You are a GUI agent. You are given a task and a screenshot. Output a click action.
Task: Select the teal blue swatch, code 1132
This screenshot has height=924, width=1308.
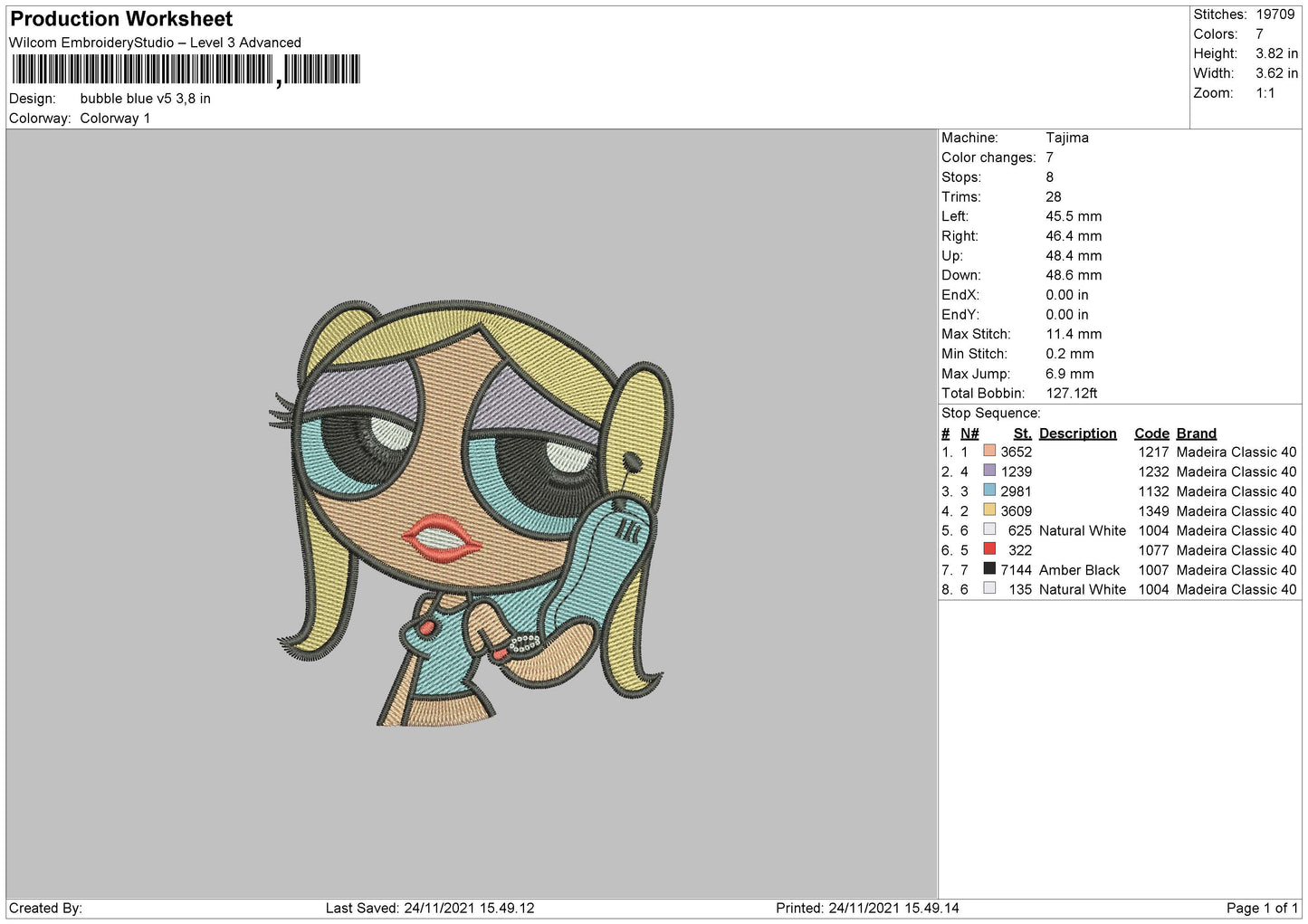(x=989, y=491)
